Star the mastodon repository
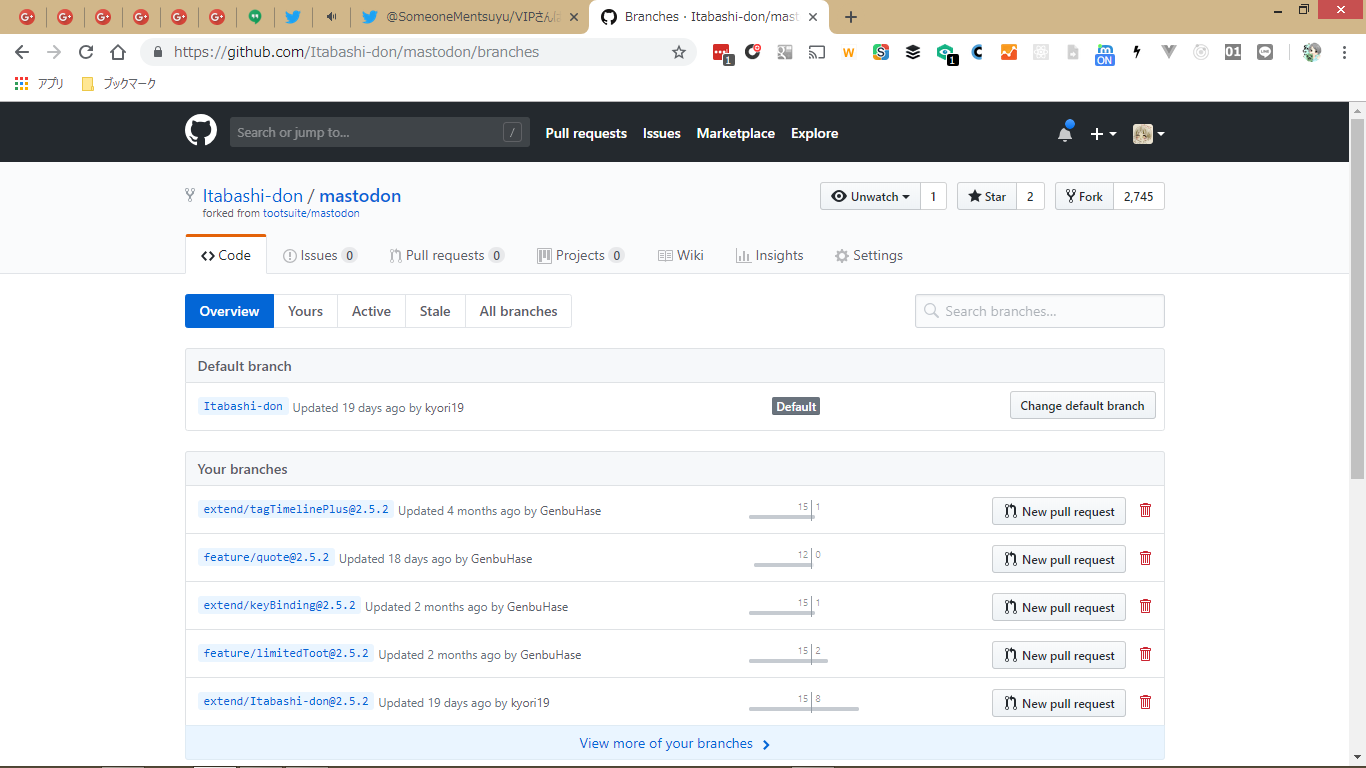The image size is (1366, 768). point(986,196)
